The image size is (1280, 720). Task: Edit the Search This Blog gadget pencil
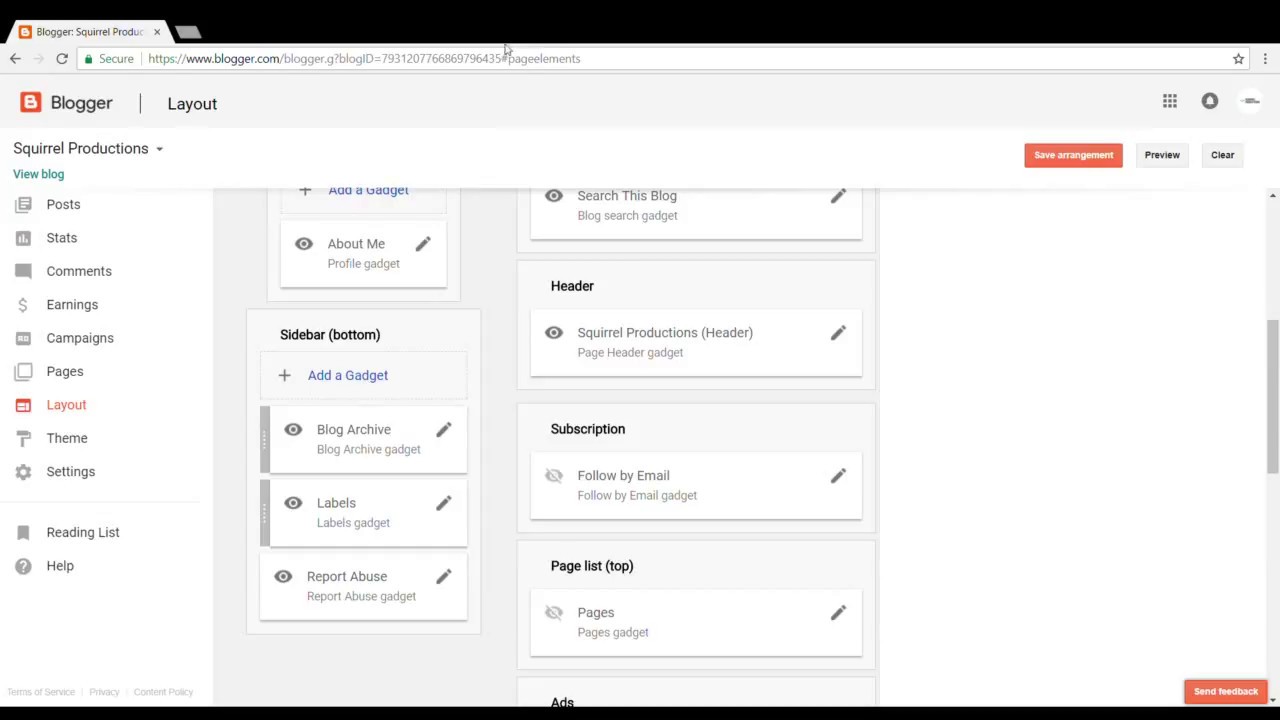click(x=838, y=196)
